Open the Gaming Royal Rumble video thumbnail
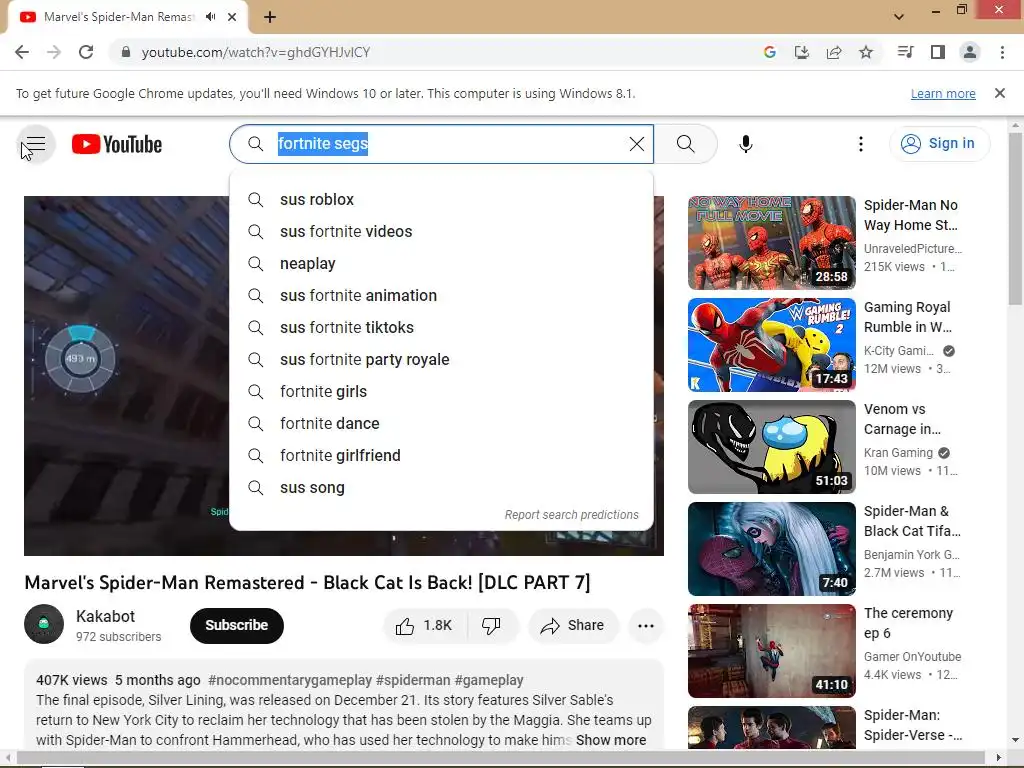The height and width of the screenshot is (768, 1024). [772, 345]
